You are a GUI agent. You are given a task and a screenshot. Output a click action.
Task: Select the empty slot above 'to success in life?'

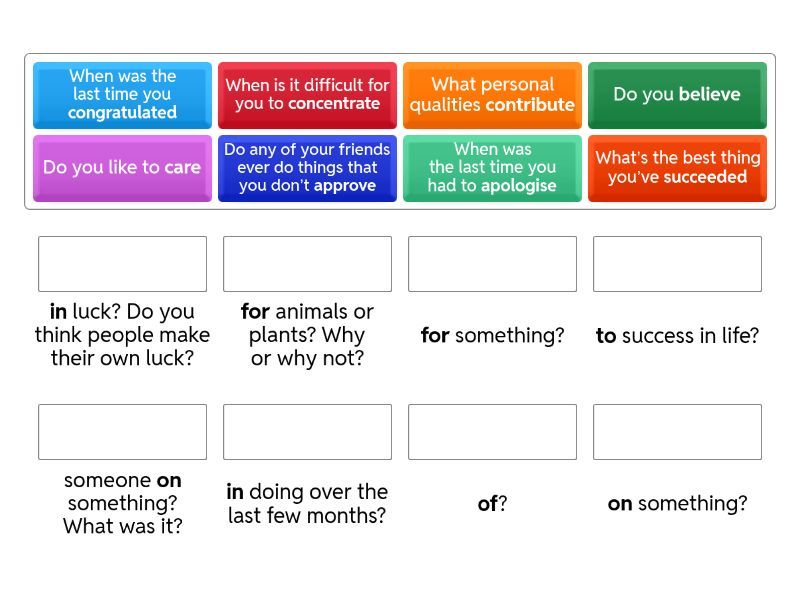click(x=677, y=264)
